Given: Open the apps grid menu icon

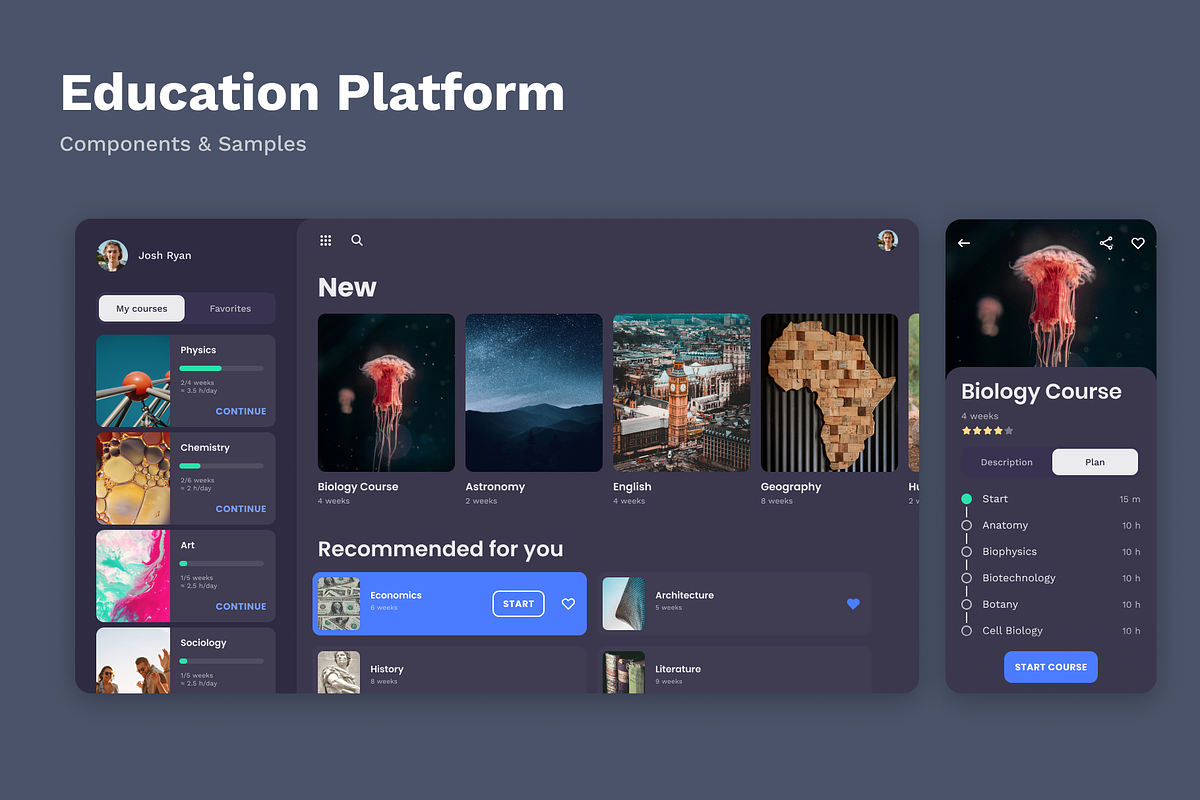Looking at the screenshot, I should pyautogui.click(x=325, y=240).
